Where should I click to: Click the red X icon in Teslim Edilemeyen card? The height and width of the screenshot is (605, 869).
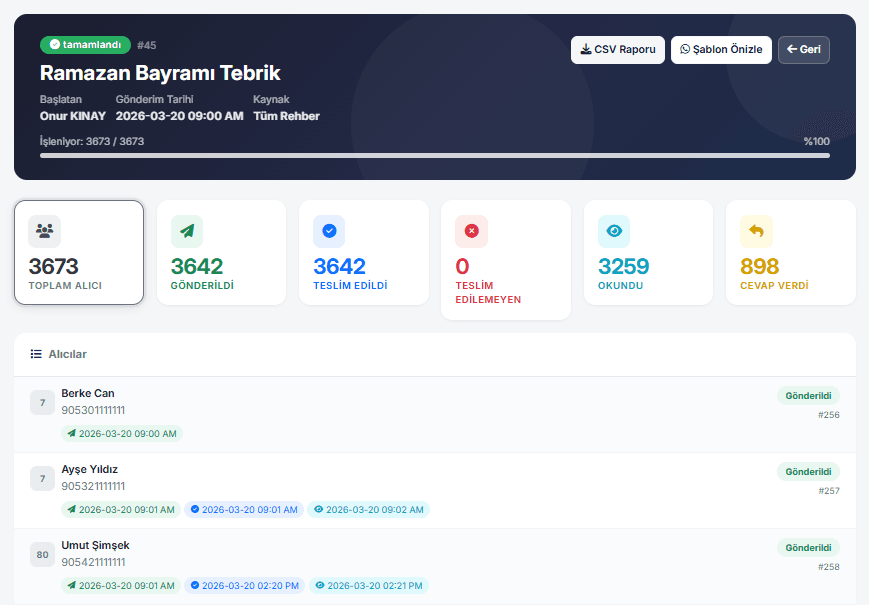pyautogui.click(x=471, y=231)
